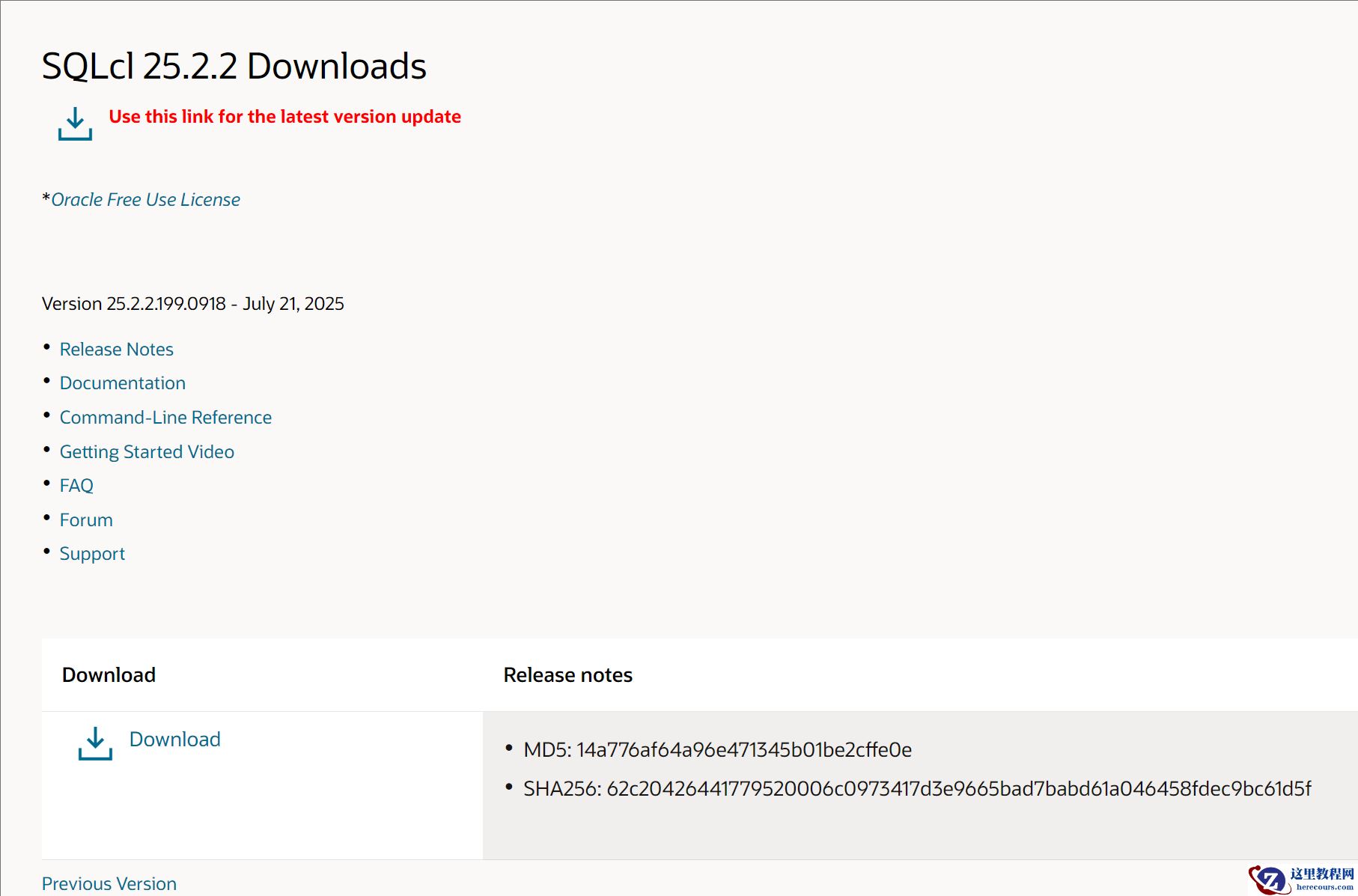Click the Download column header
Image resolution: width=1358 pixels, height=896 pixels.
(x=109, y=675)
